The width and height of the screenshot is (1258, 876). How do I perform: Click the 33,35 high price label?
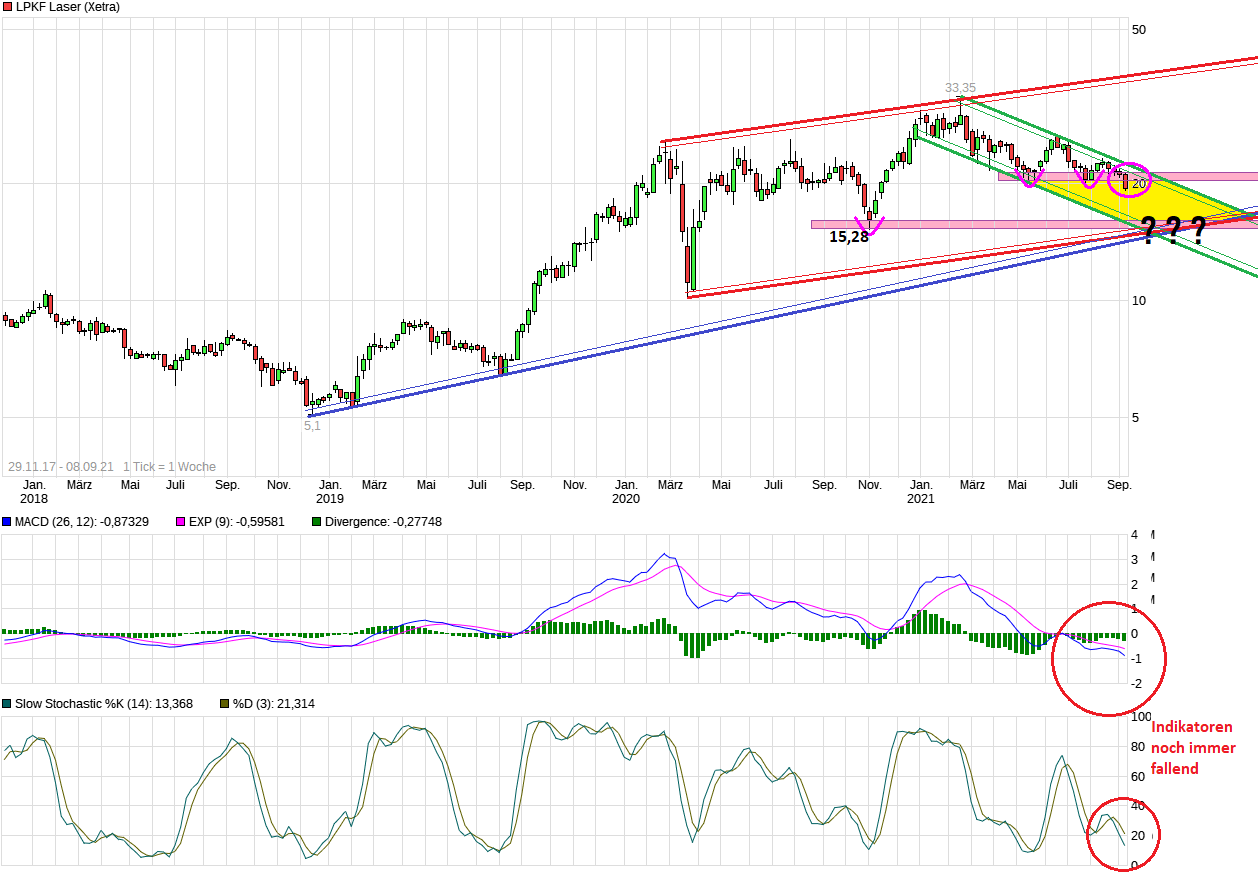pyautogui.click(x=960, y=88)
